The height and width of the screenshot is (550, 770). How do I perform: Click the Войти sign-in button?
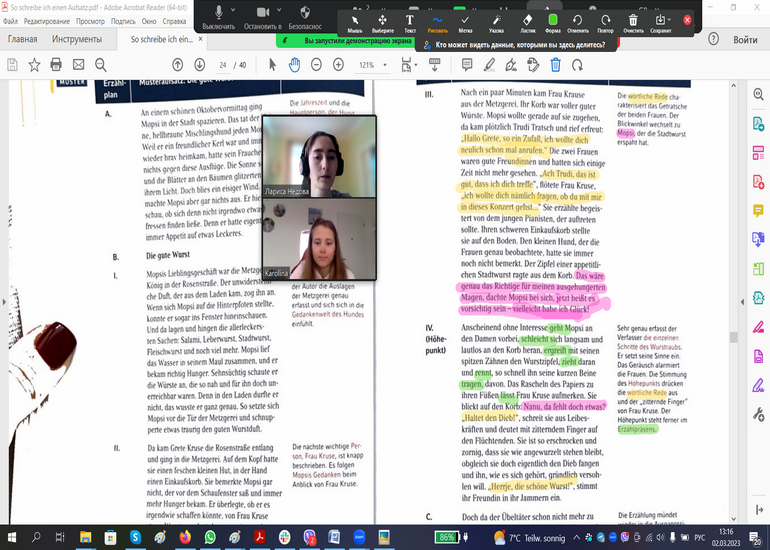(745, 39)
